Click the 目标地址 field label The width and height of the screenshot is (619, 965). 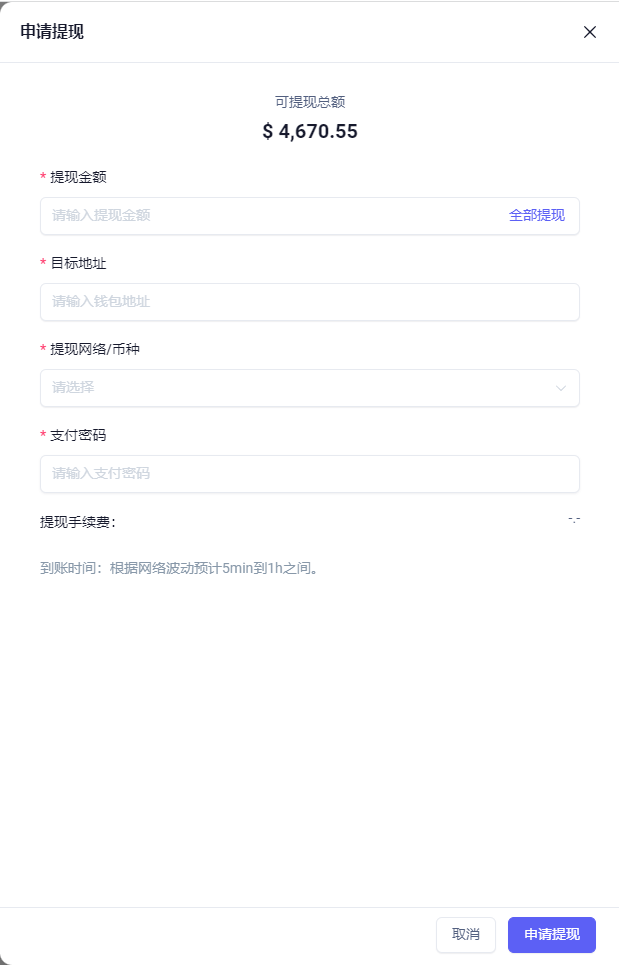(x=78, y=263)
